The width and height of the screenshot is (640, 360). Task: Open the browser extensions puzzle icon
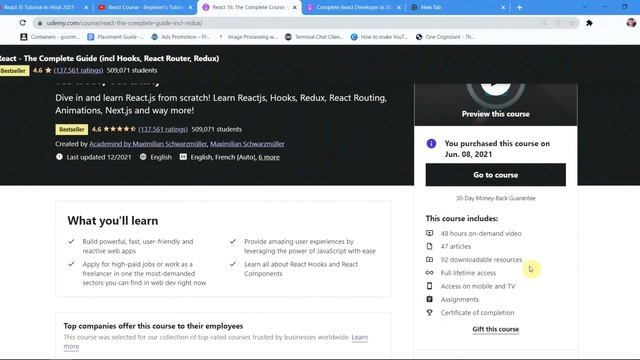[x=589, y=23]
